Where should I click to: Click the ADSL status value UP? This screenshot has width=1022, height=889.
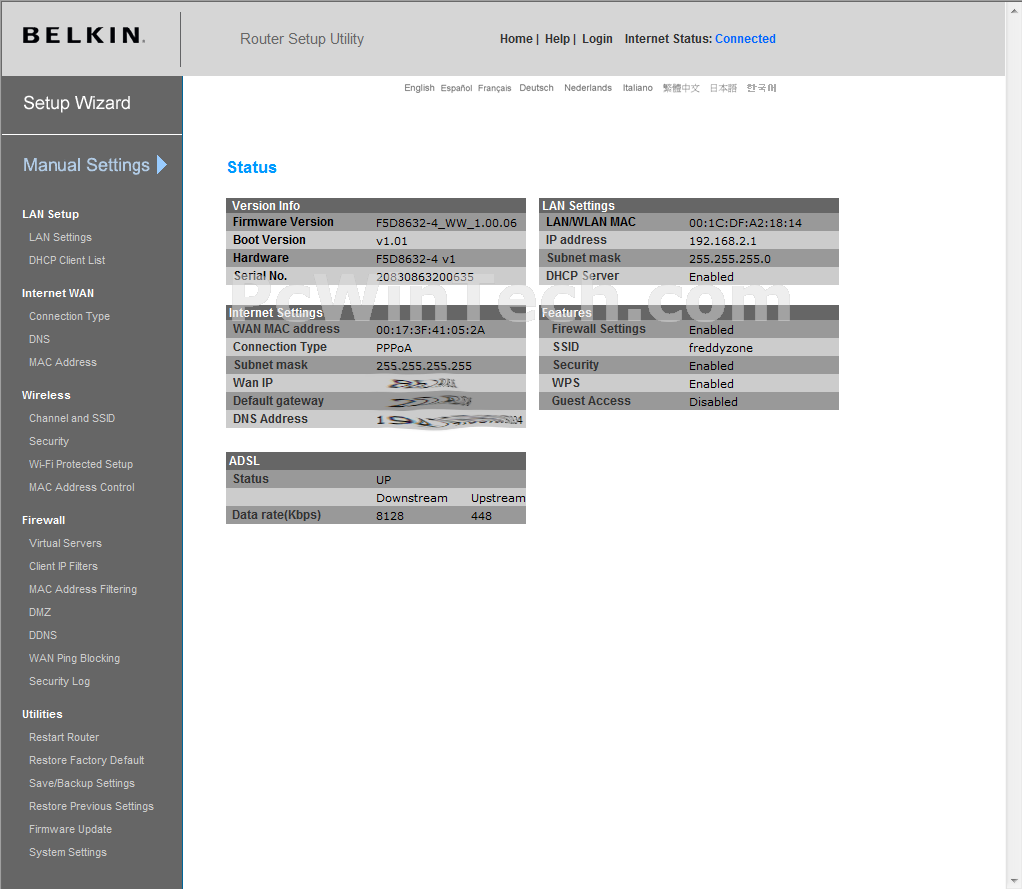point(383,480)
